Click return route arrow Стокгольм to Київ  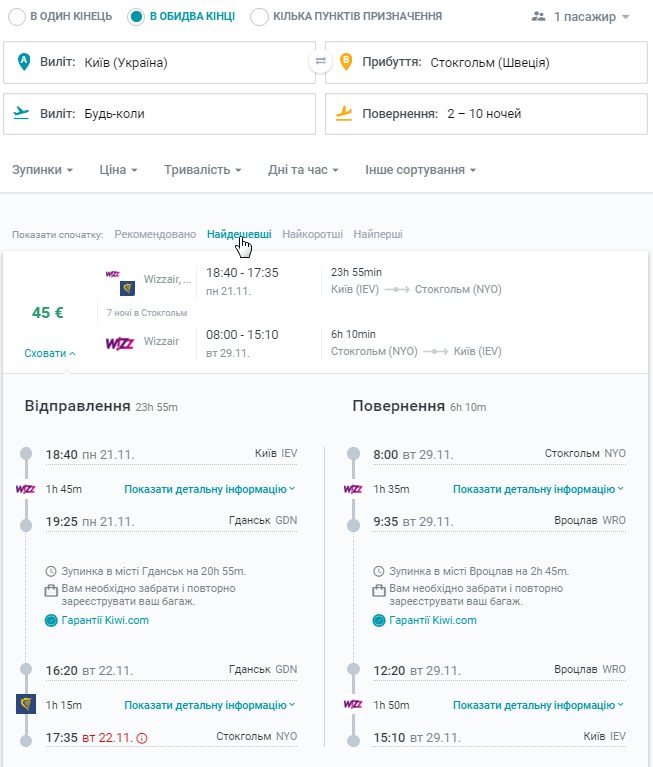click(435, 352)
